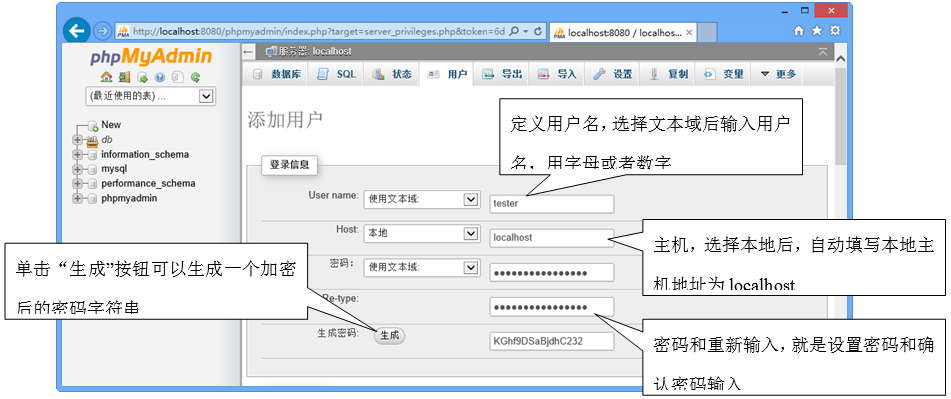Click the browser forward arrow button
Image resolution: width=951 pixels, height=399 pixels.
pyautogui.click(x=103, y=31)
